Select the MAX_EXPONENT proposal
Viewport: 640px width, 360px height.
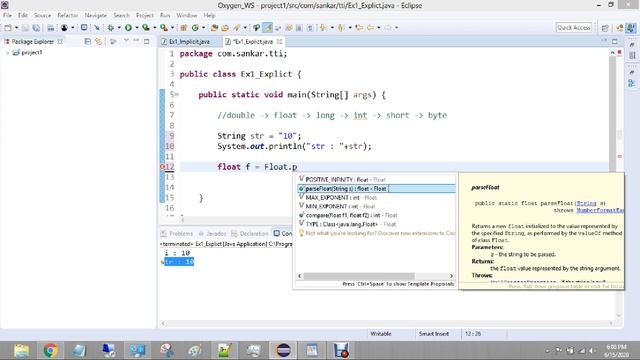376,198
